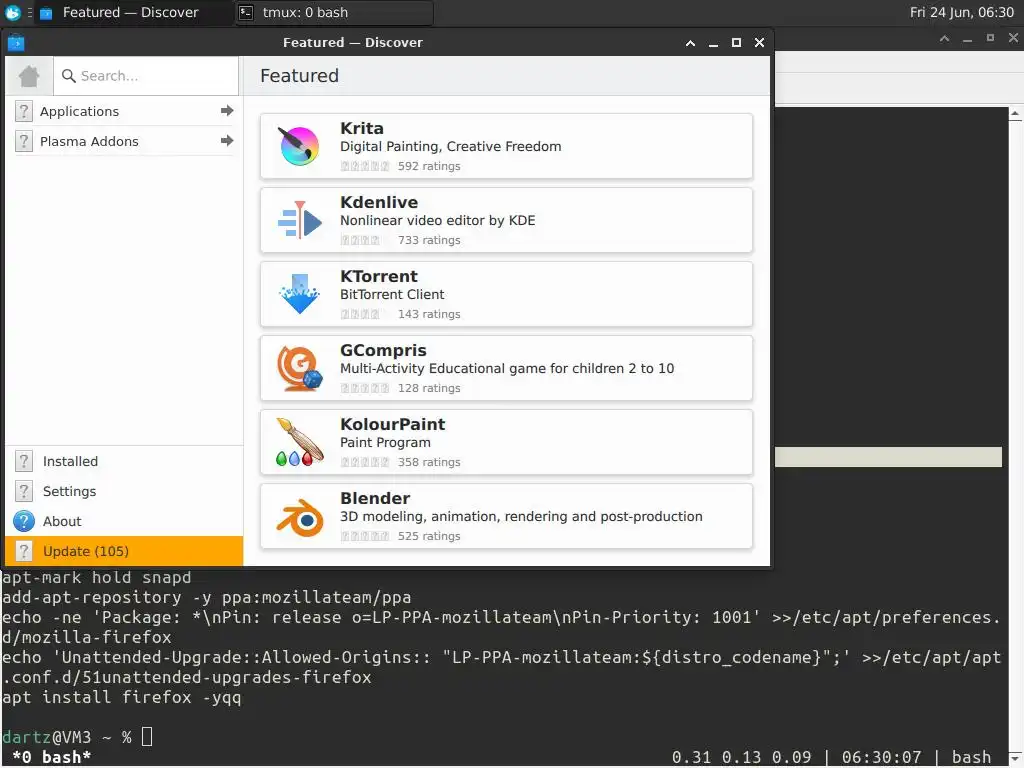
Task: Click the Discover taskbar entry icon
Action: pyautogui.click(x=46, y=13)
